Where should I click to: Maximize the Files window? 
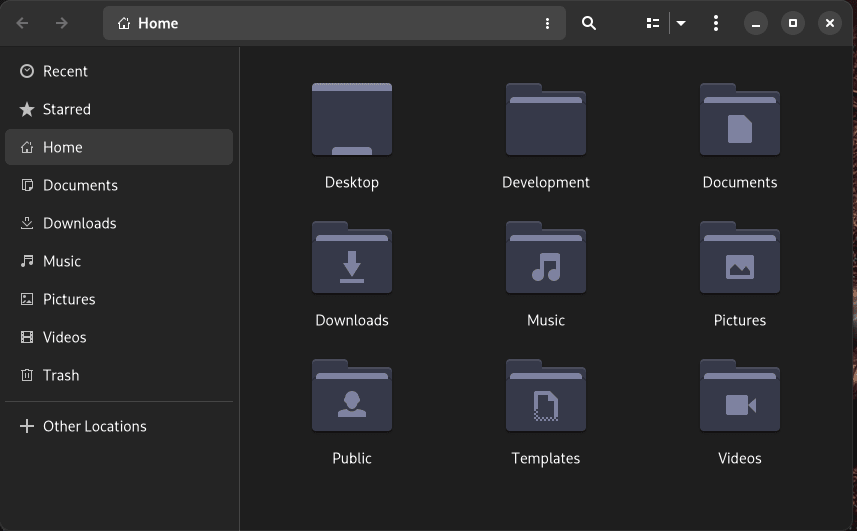coord(793,23)
